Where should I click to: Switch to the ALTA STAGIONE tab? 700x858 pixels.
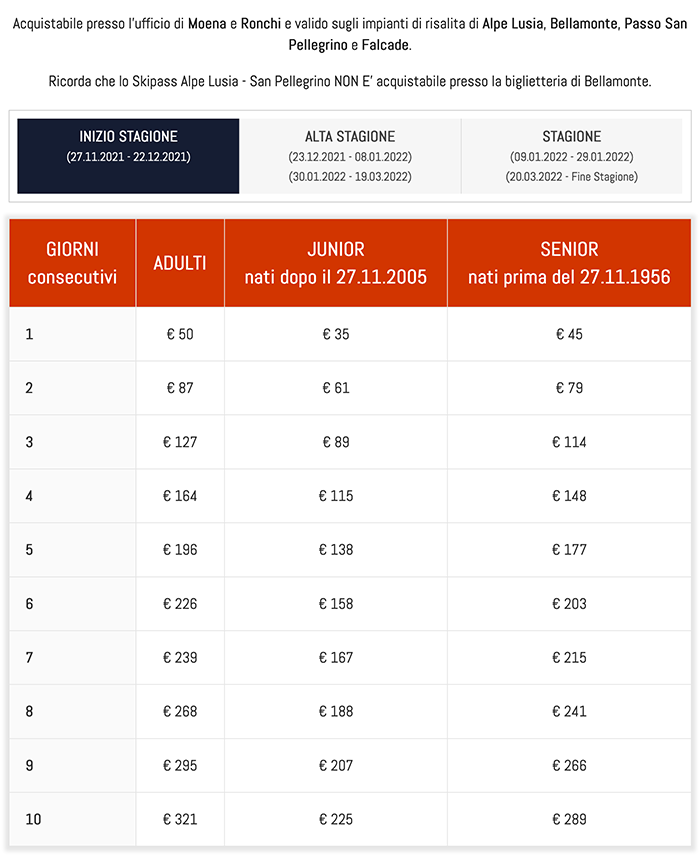(350, 156)
